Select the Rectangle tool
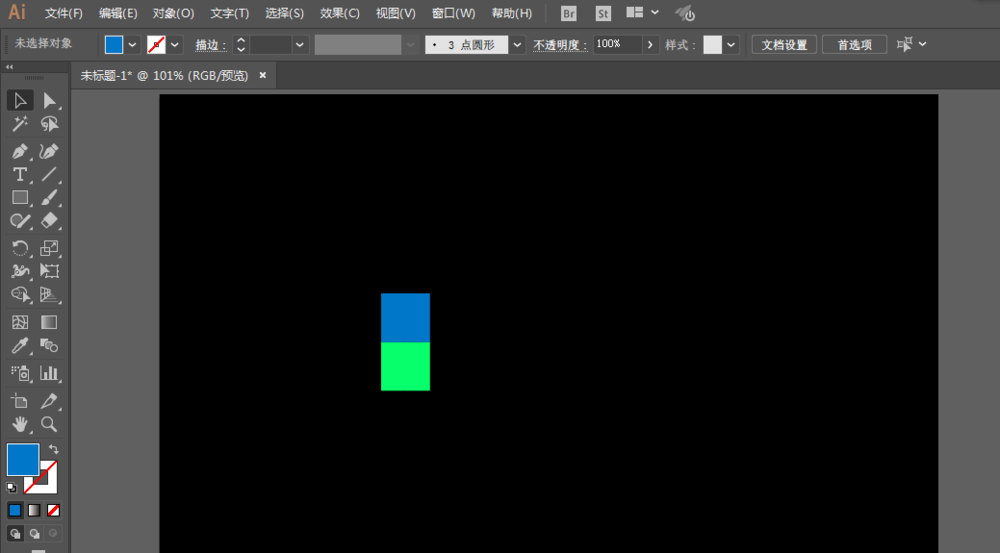This screenshot has width=1000, height=553. tap(20, 198)
